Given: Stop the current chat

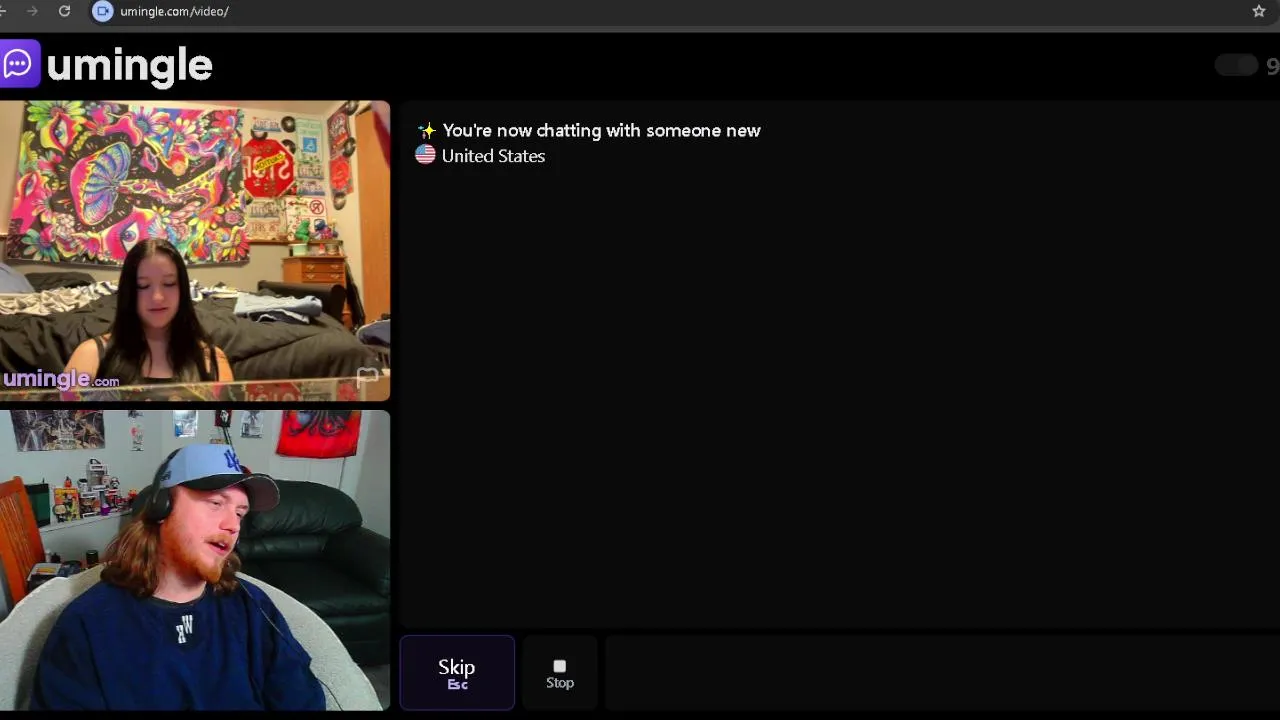Looking at the screenshot, I should pyautogui.click(x=560, y=673).
